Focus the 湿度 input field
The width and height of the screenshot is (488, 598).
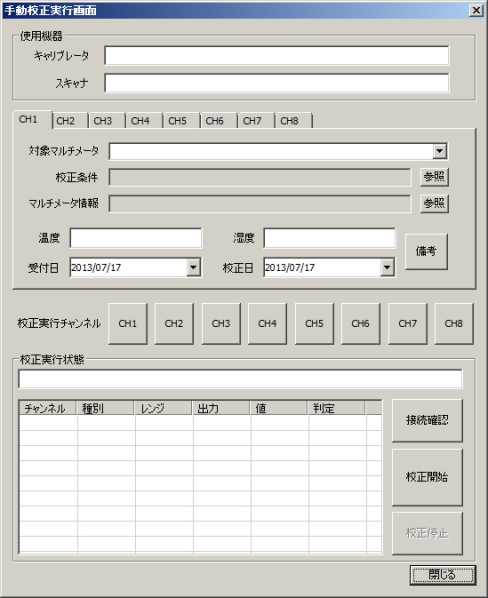pyautogui.click(x=330, y=238)
